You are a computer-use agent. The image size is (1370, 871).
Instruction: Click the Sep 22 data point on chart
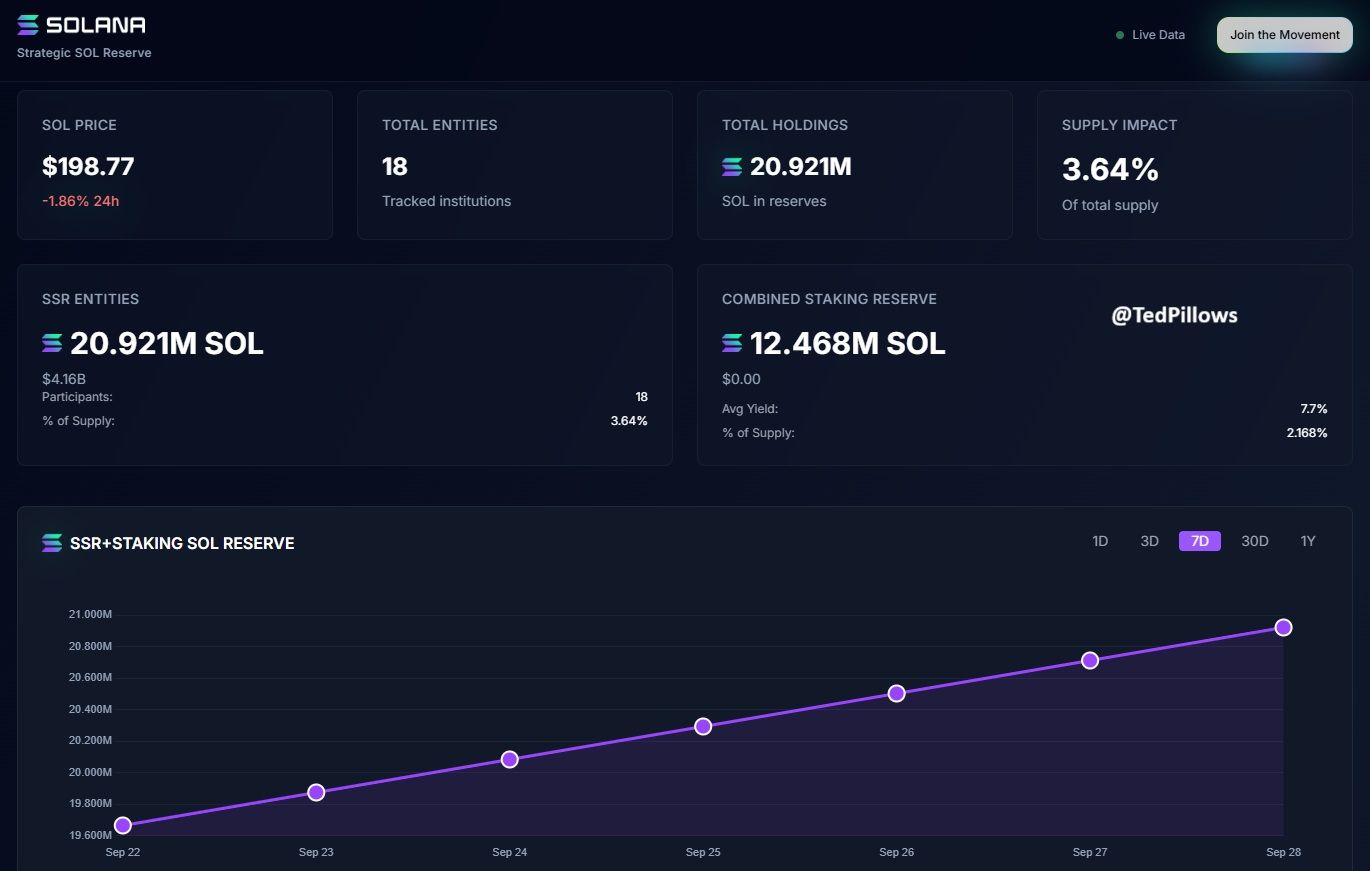(123, 825)
